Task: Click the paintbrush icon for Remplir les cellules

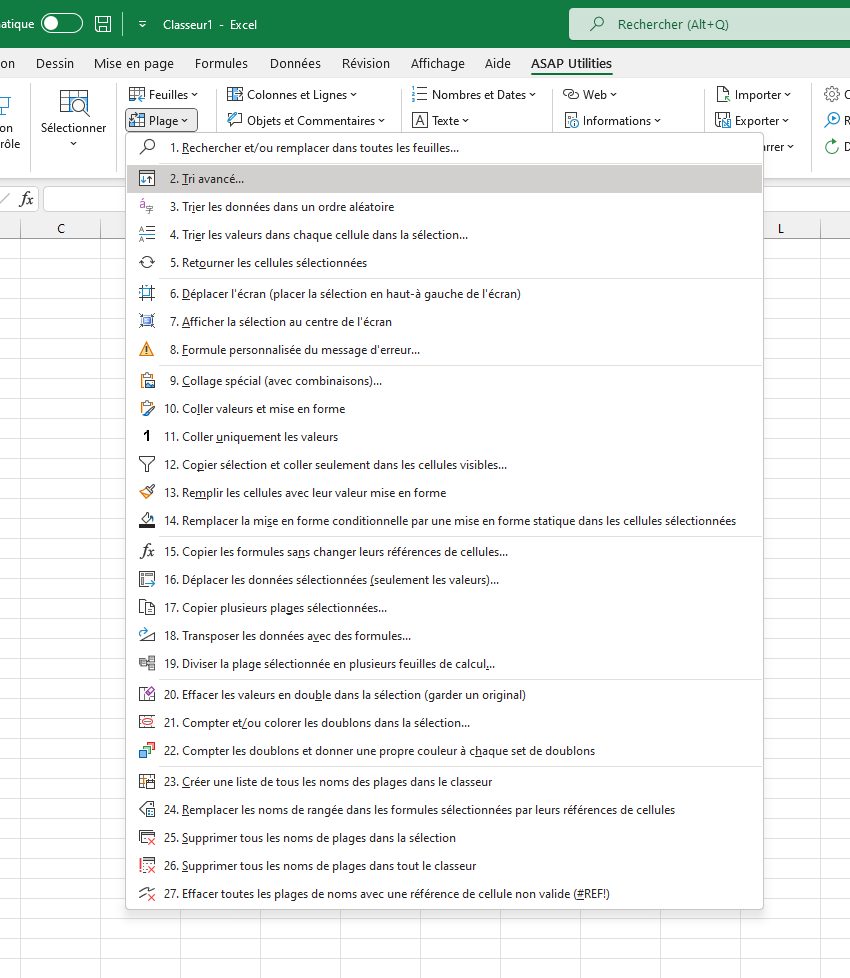Action: point(147,492)
